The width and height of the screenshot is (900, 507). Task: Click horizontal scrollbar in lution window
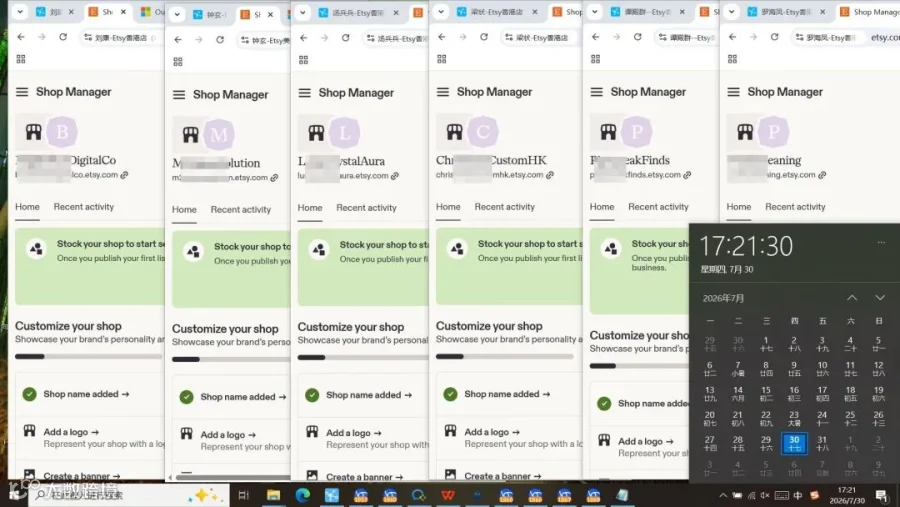(232, 477)
